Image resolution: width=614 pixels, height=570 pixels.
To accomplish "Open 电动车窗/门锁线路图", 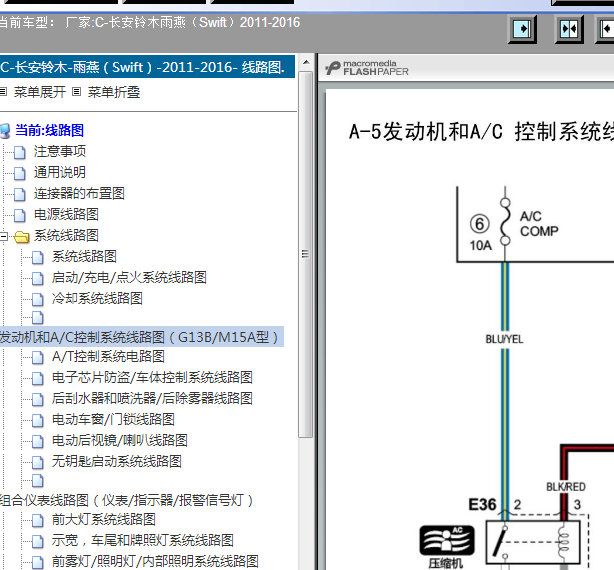I will 113,420.
